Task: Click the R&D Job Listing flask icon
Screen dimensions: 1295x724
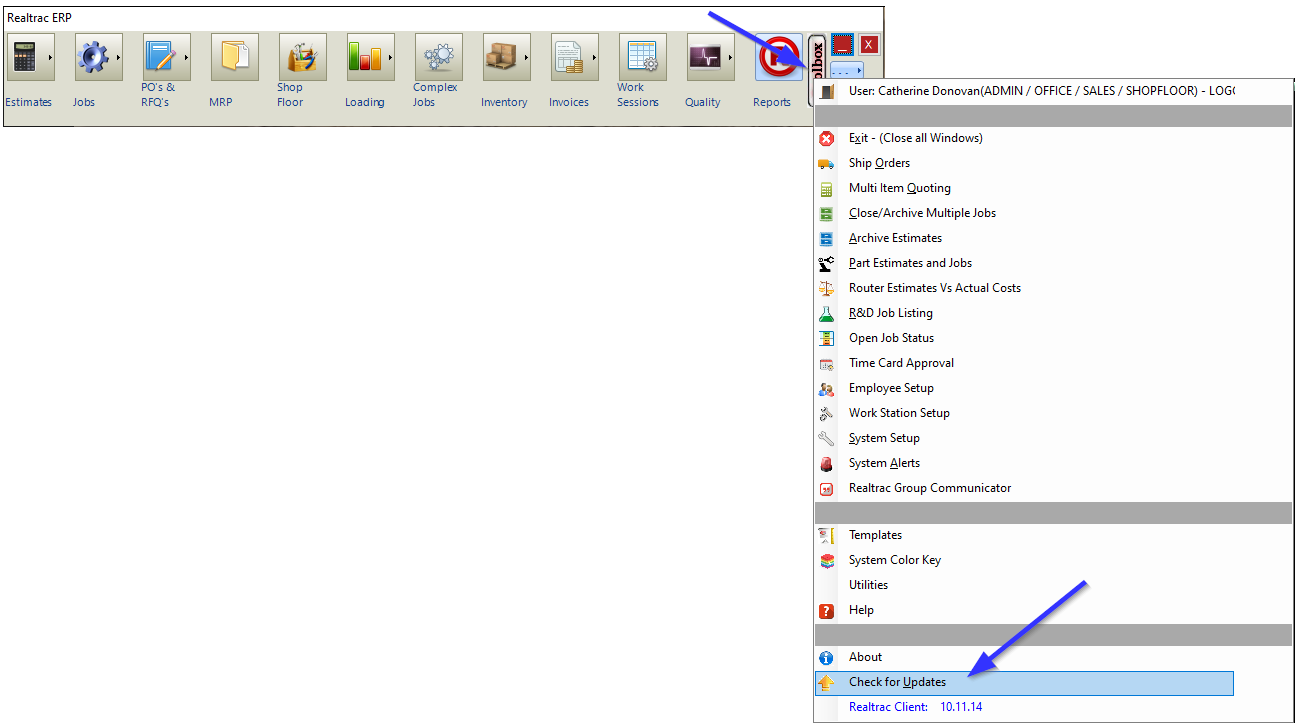Action: [x=826, y=313]
